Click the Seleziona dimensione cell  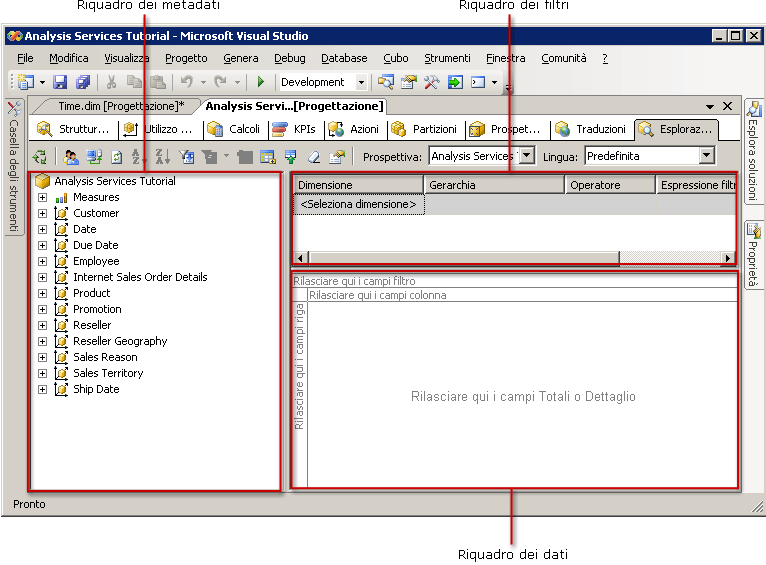(x=358, y=204)
